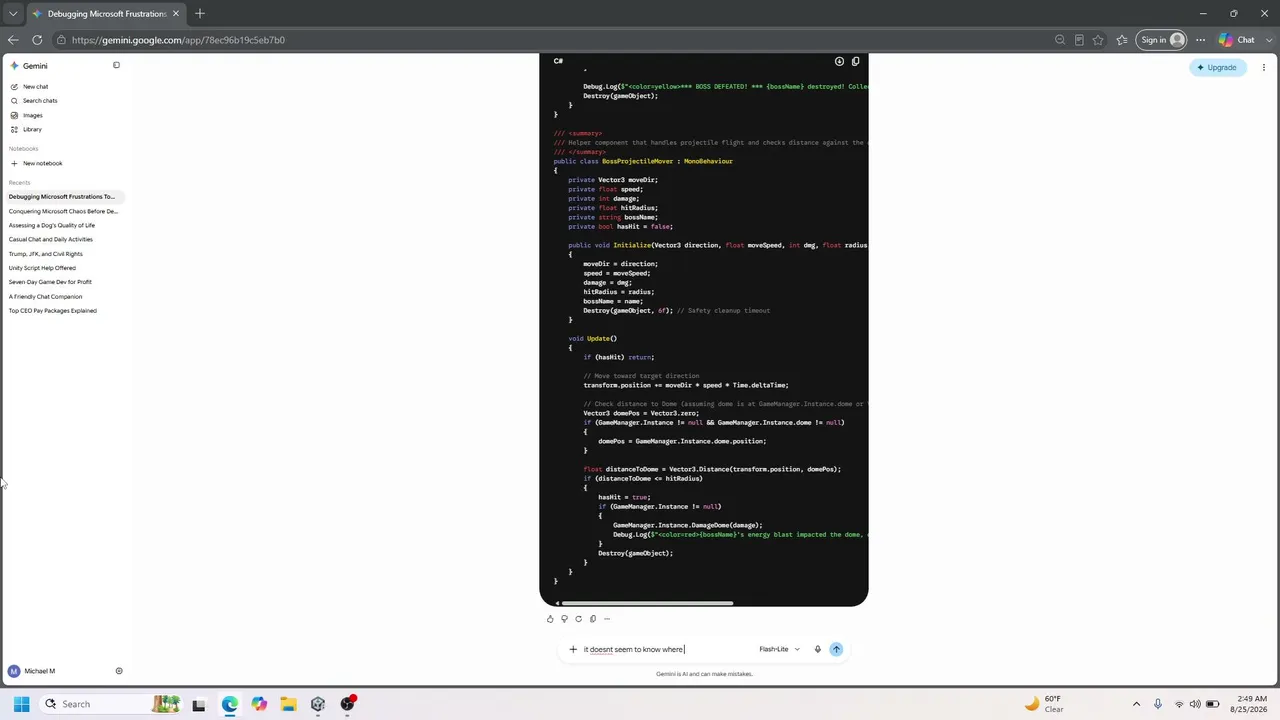View site information lock icon
Screen dimensions: 1280x720
pyautogui.click(x=61, y=40)
